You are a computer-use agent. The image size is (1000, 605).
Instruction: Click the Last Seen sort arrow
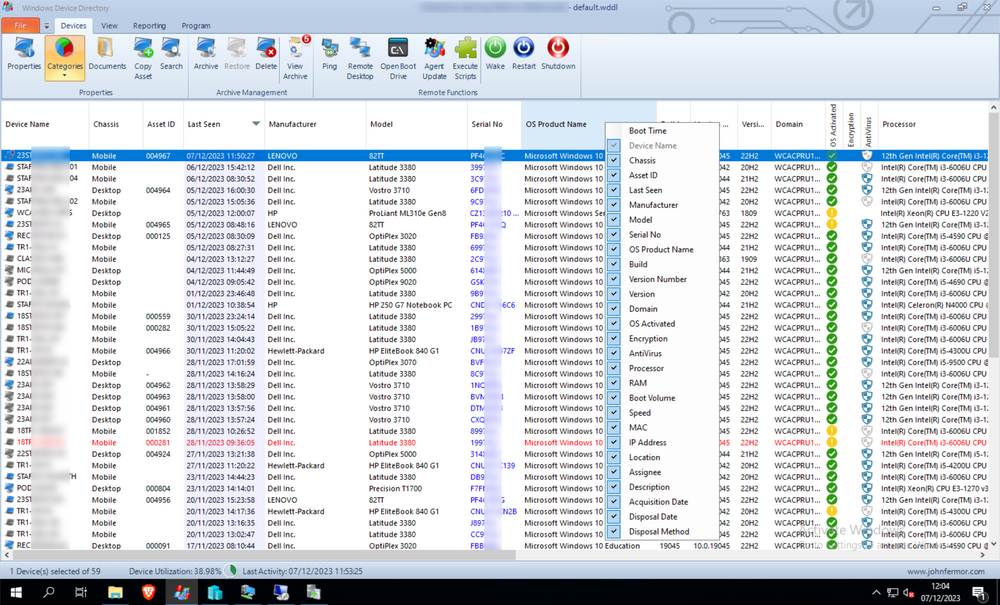pos(256,124)
